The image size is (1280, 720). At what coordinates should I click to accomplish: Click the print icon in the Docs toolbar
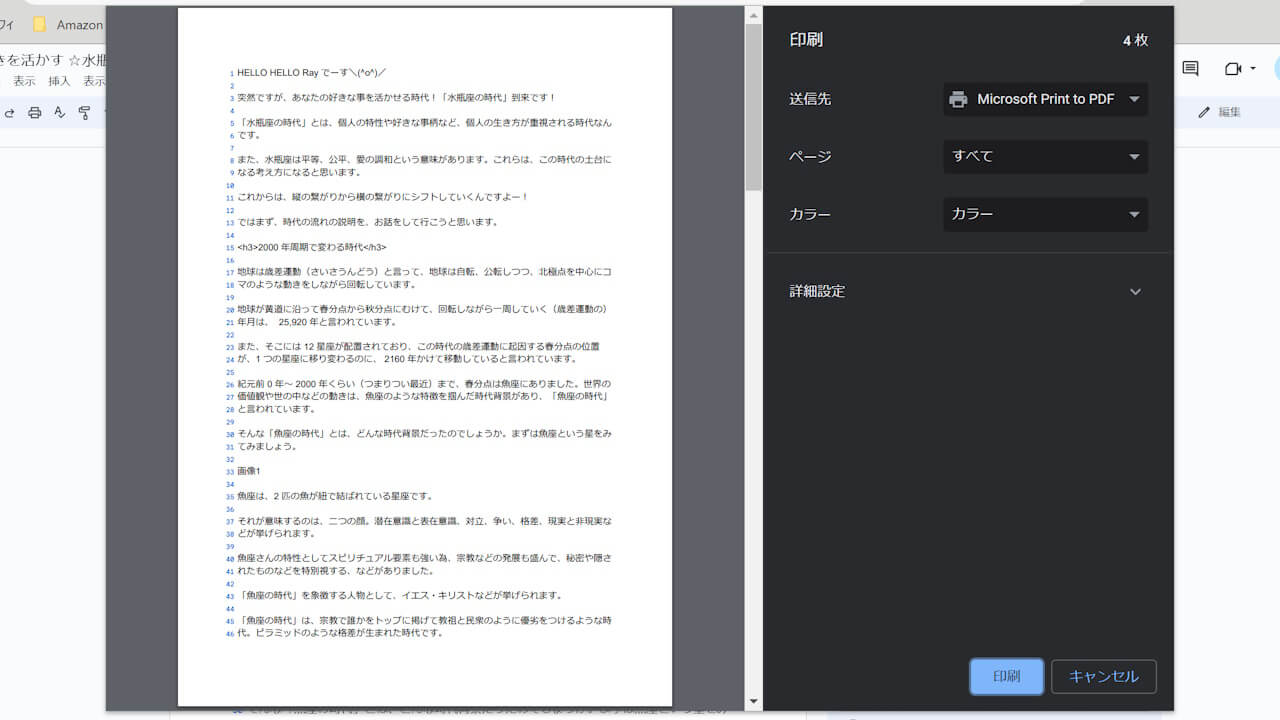pos(33,113)
